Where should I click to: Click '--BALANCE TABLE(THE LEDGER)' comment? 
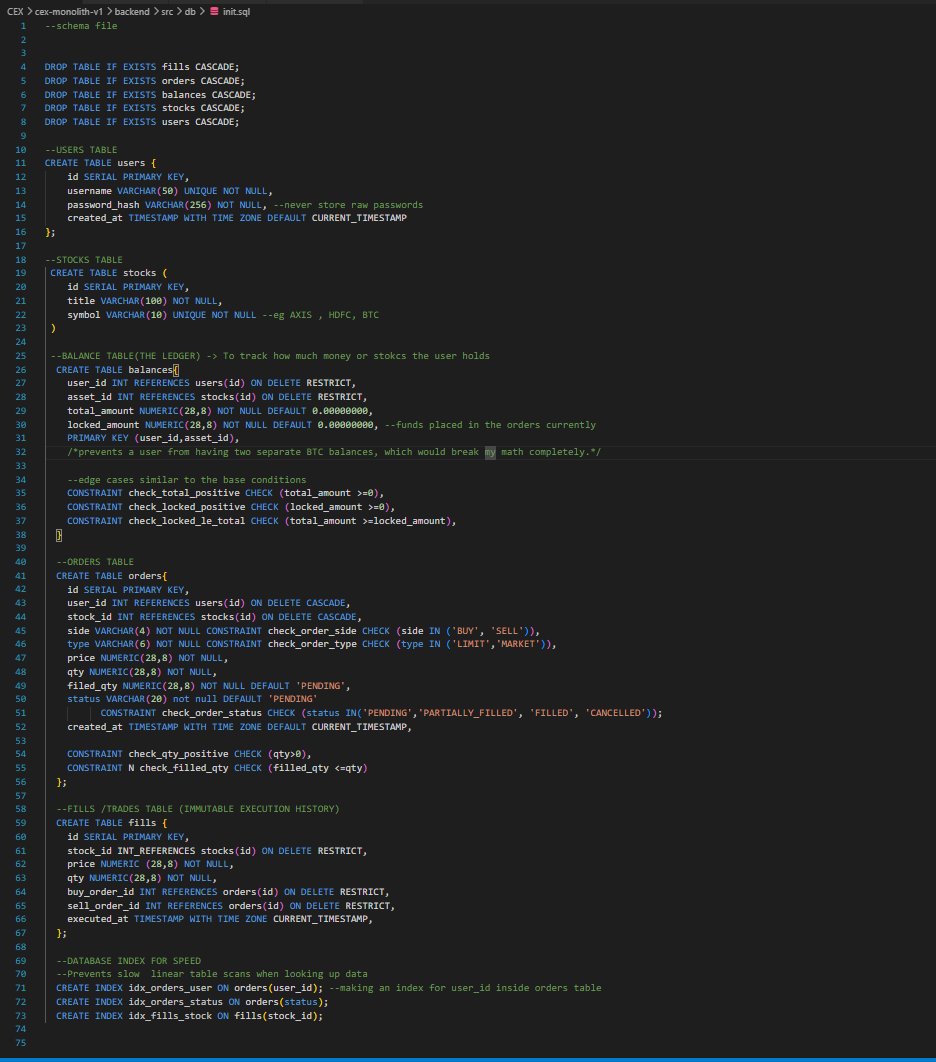pos(125,356)
